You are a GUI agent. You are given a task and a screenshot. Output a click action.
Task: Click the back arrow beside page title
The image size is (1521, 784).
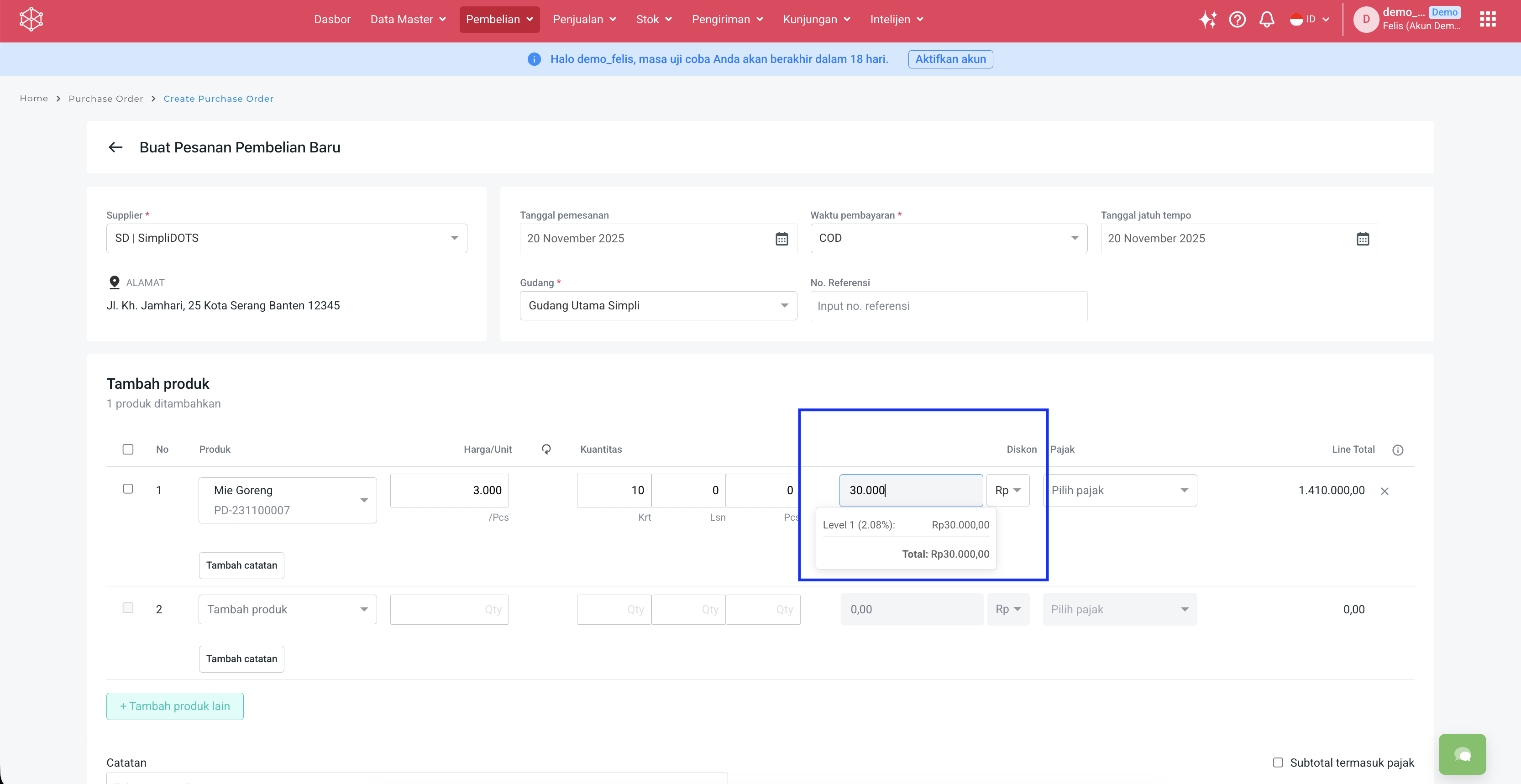(x=116, y=147)
